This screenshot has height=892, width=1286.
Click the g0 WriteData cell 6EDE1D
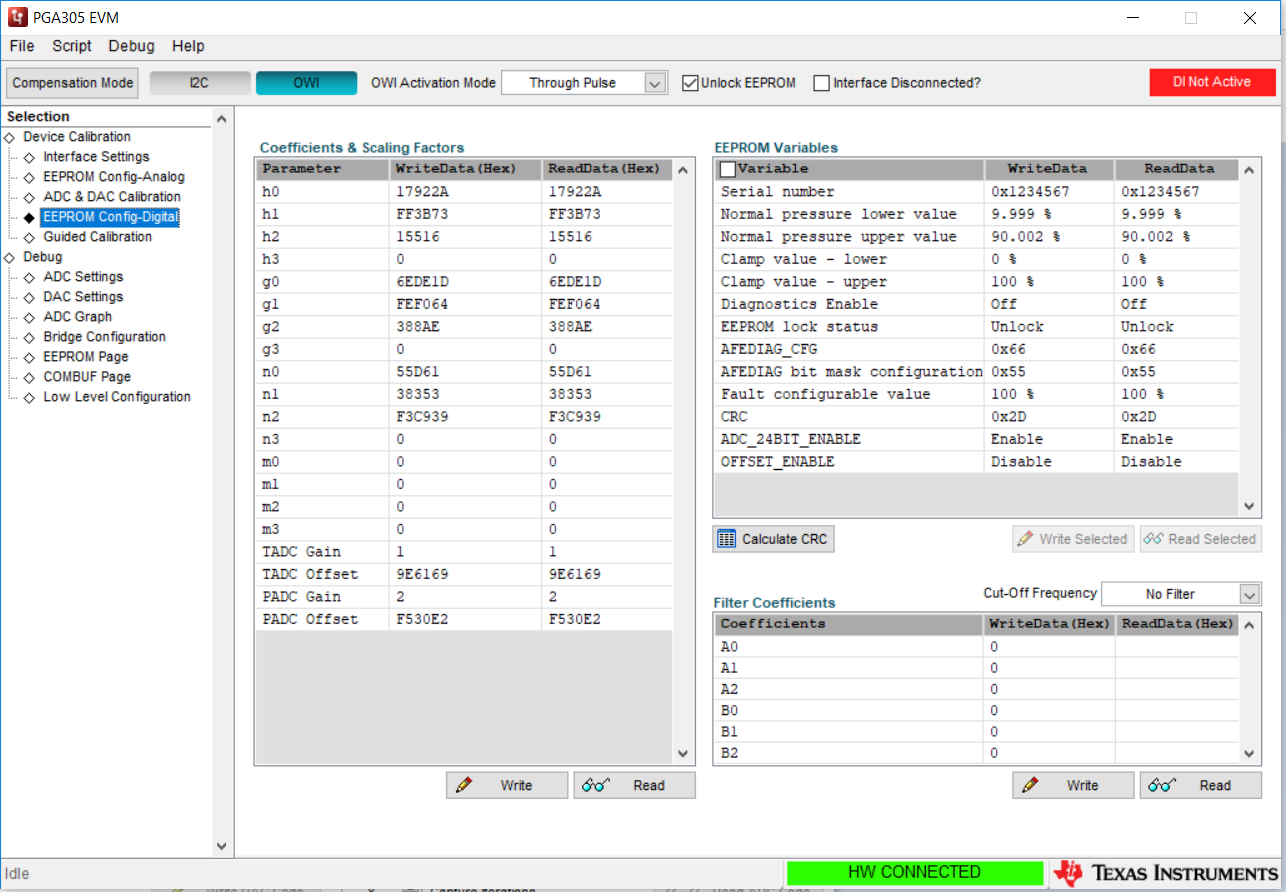click(466, 282)
